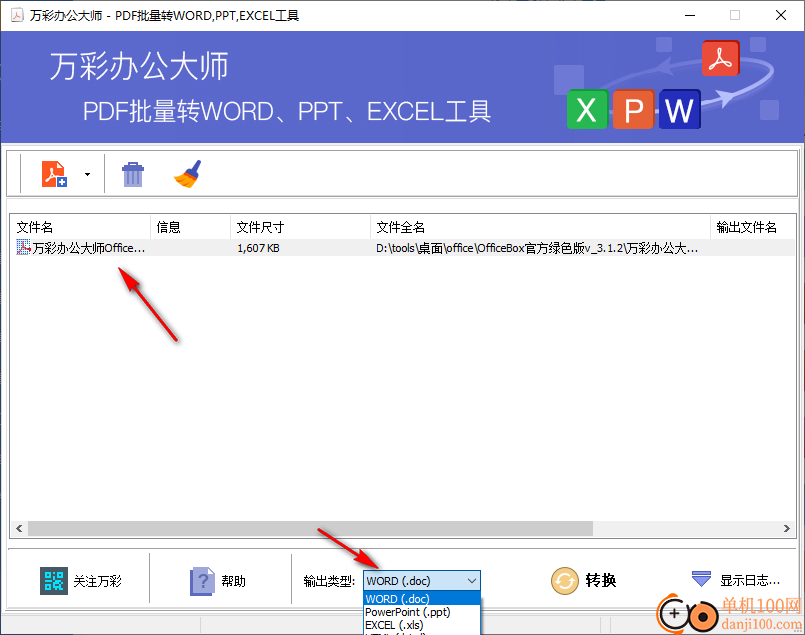805x635 pixels.
Task: Delete selected file with trash icon
Action: click(x=133, y=175)
